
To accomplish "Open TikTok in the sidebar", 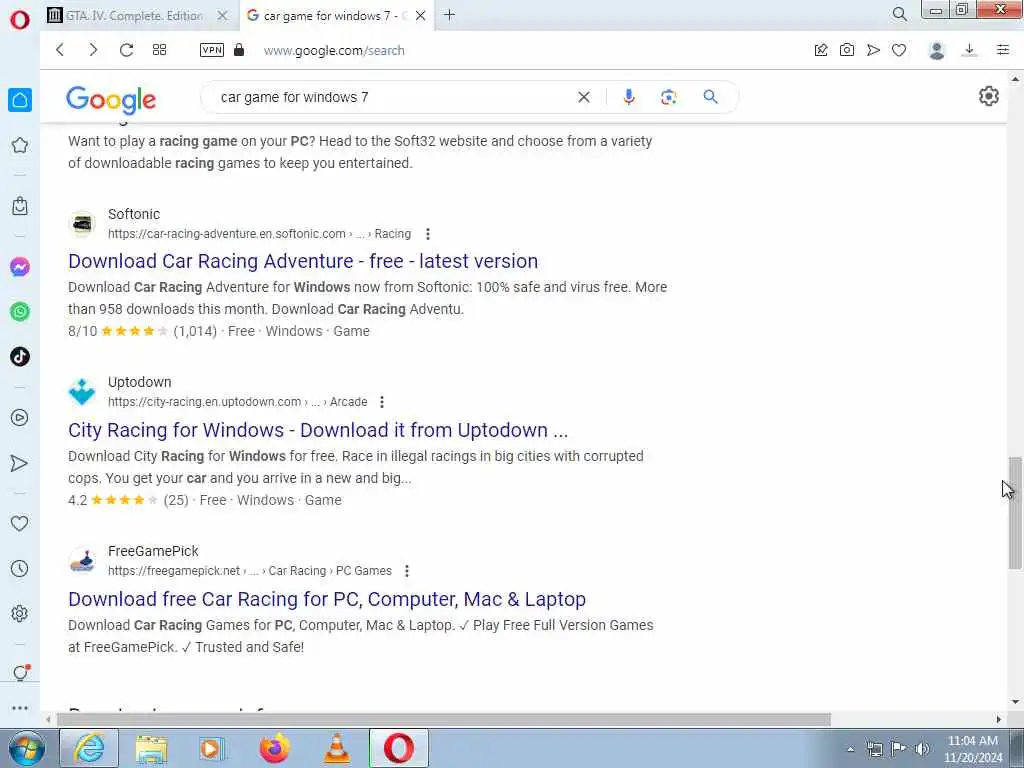I will point(20,357).
